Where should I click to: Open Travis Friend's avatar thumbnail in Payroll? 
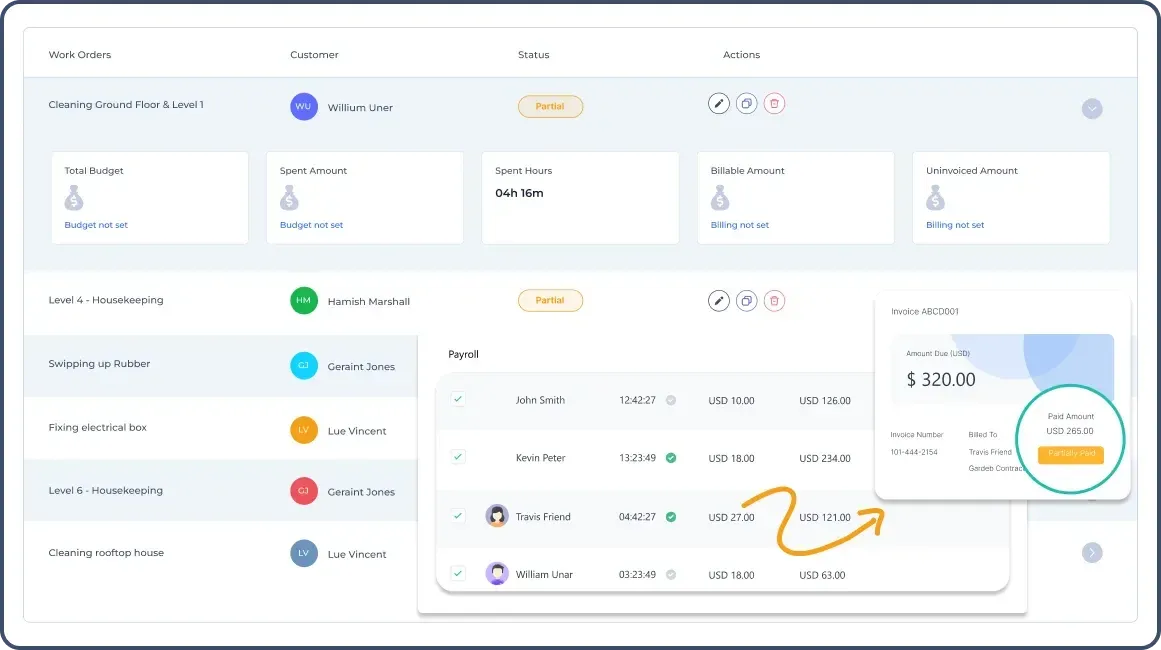point(497,516)
